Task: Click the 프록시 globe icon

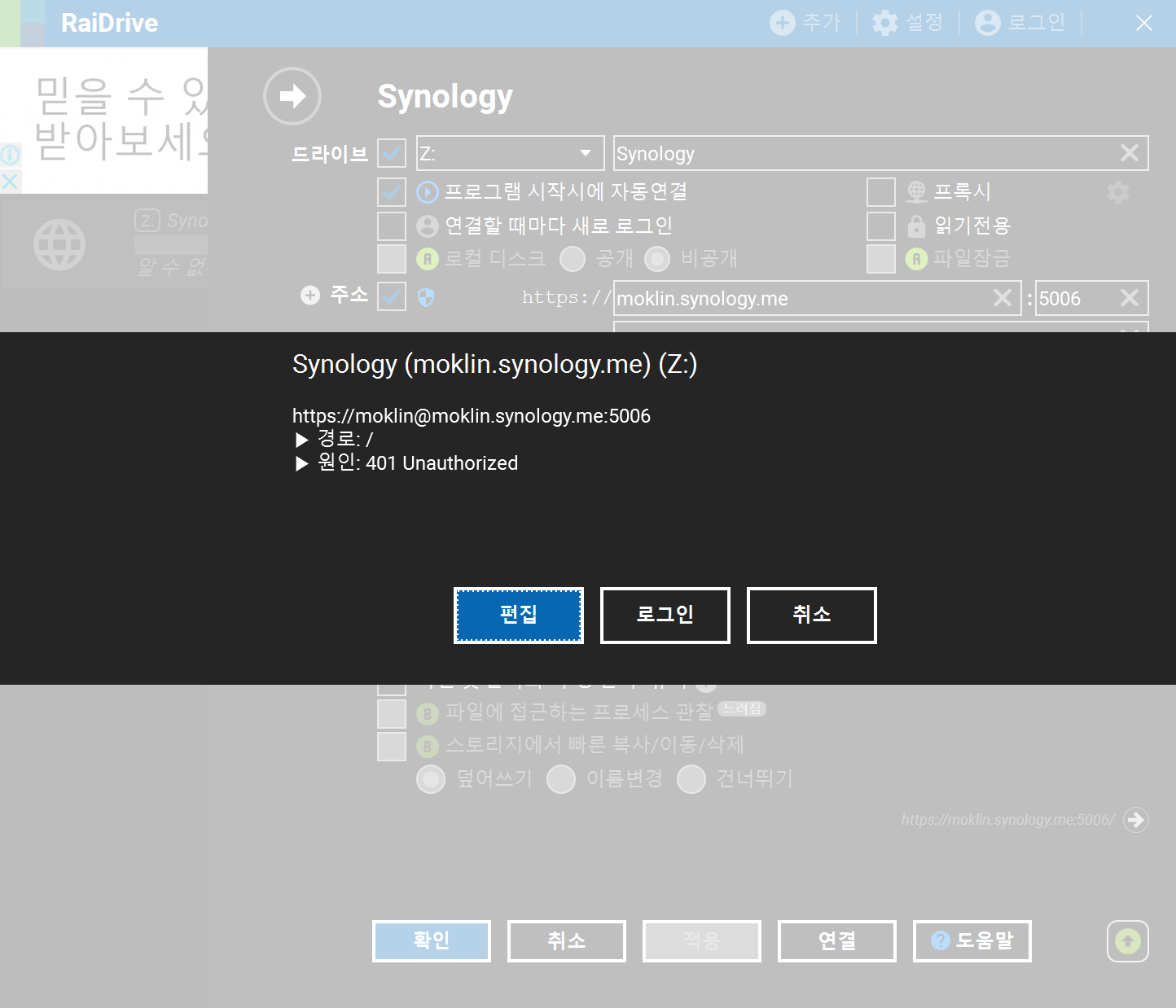Action: [916, 192]
